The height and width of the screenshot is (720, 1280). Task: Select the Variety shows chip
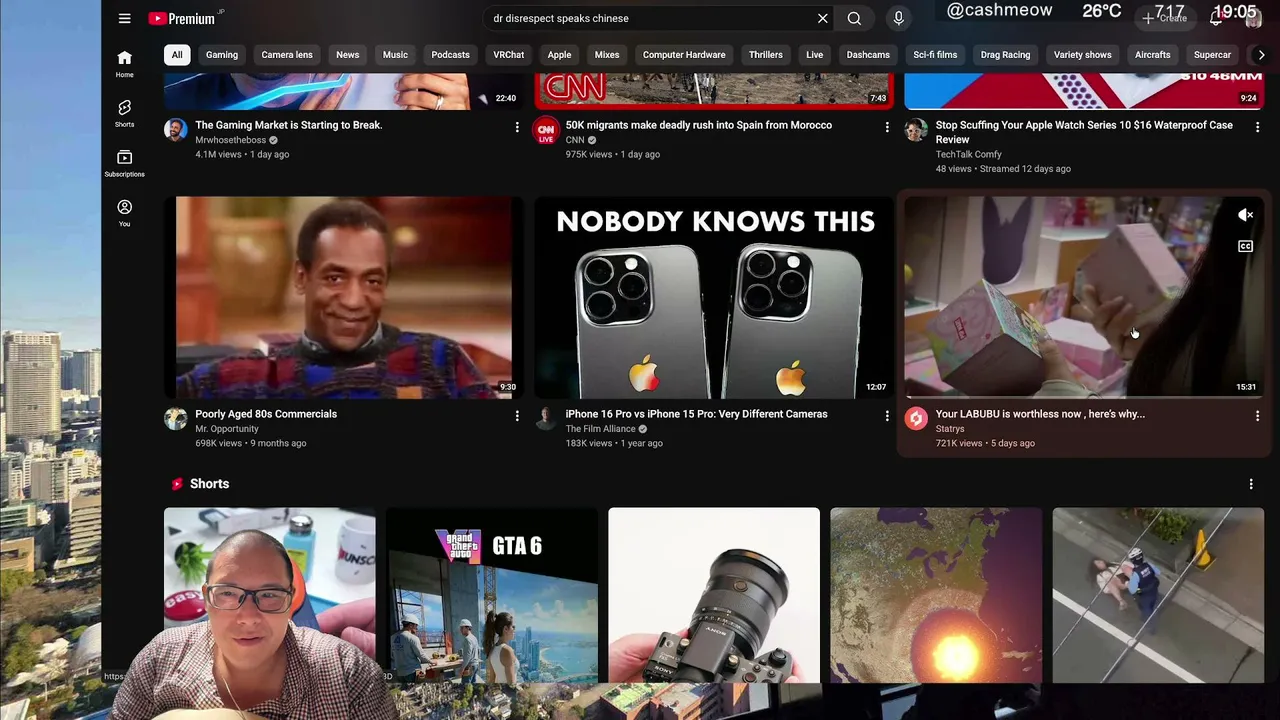(x=1082, y=55)
